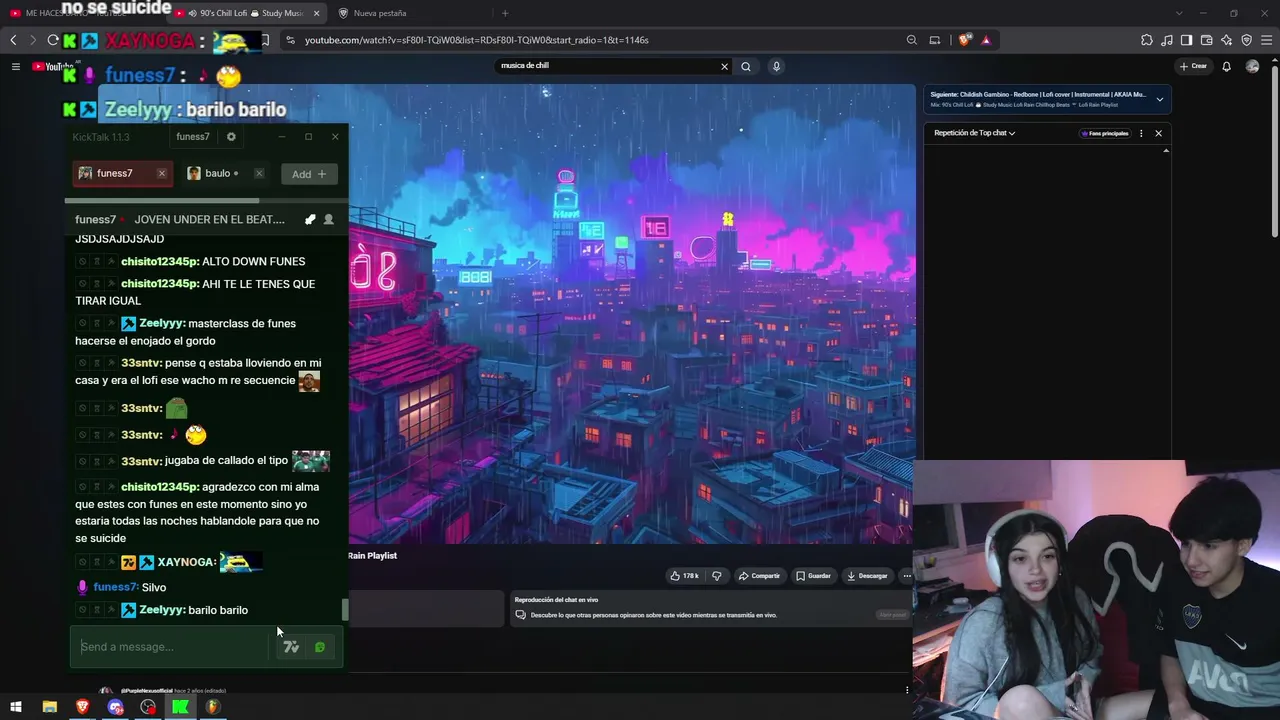Like the video with 178 k likes
1280x720 pixels.
click(685, 576)
